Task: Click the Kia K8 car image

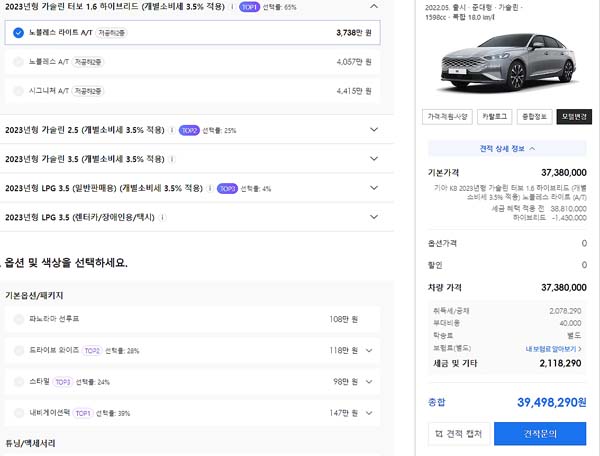Action: pyautogui.click(x=508, y=62)
